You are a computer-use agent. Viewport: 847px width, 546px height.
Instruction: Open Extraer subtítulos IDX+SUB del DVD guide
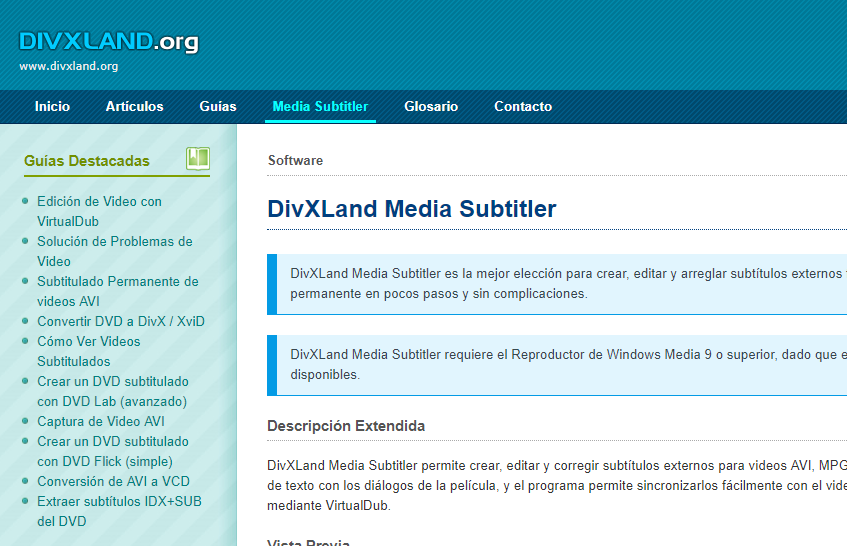click(119, 511)
